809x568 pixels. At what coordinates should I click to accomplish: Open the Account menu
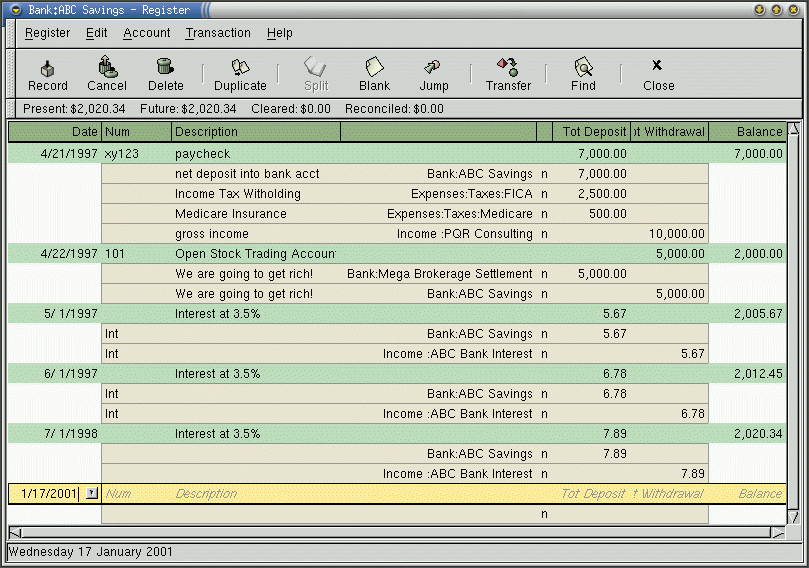(x=147, y=33)
